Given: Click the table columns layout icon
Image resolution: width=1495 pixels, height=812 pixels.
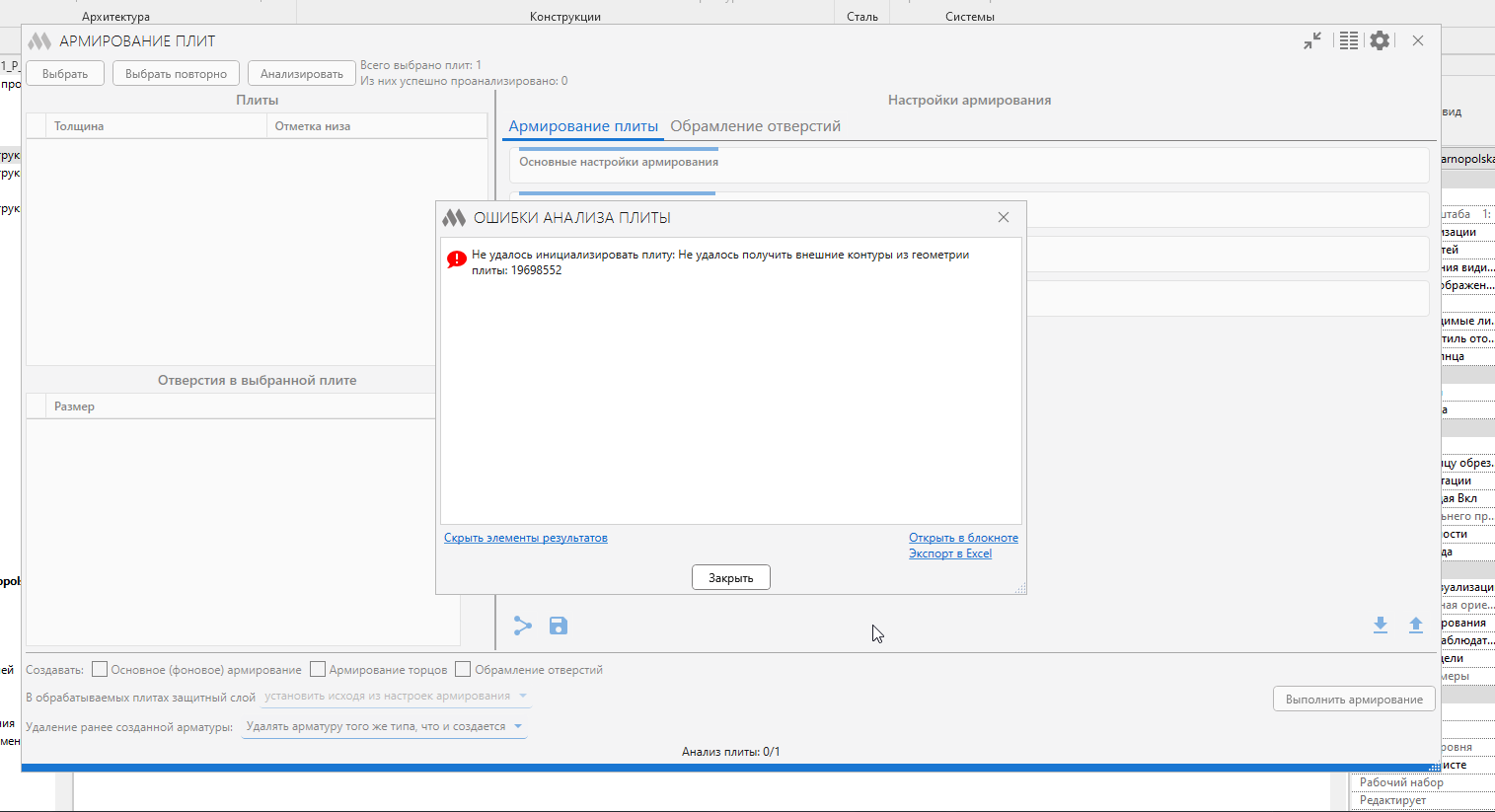Looking at the screenshot, I should (x=1349, y=40).
